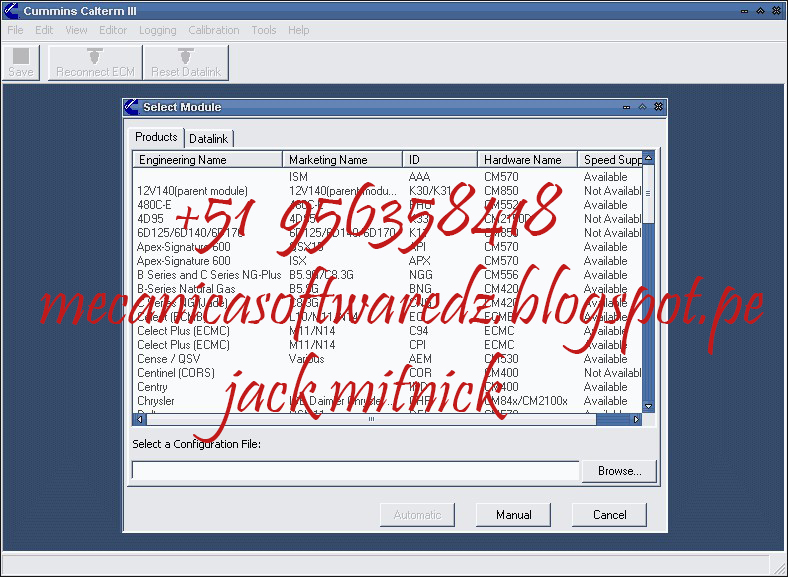
Task: Minimize the Select Module dialog
Action: click(x=626, y=107)
